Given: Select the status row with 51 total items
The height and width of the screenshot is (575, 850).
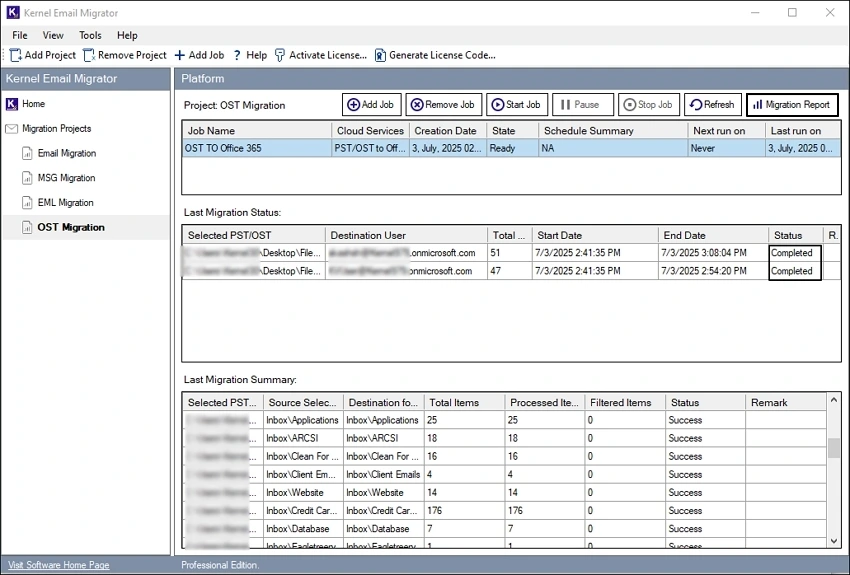Looking at the screenshot, I should click(511, 253).
